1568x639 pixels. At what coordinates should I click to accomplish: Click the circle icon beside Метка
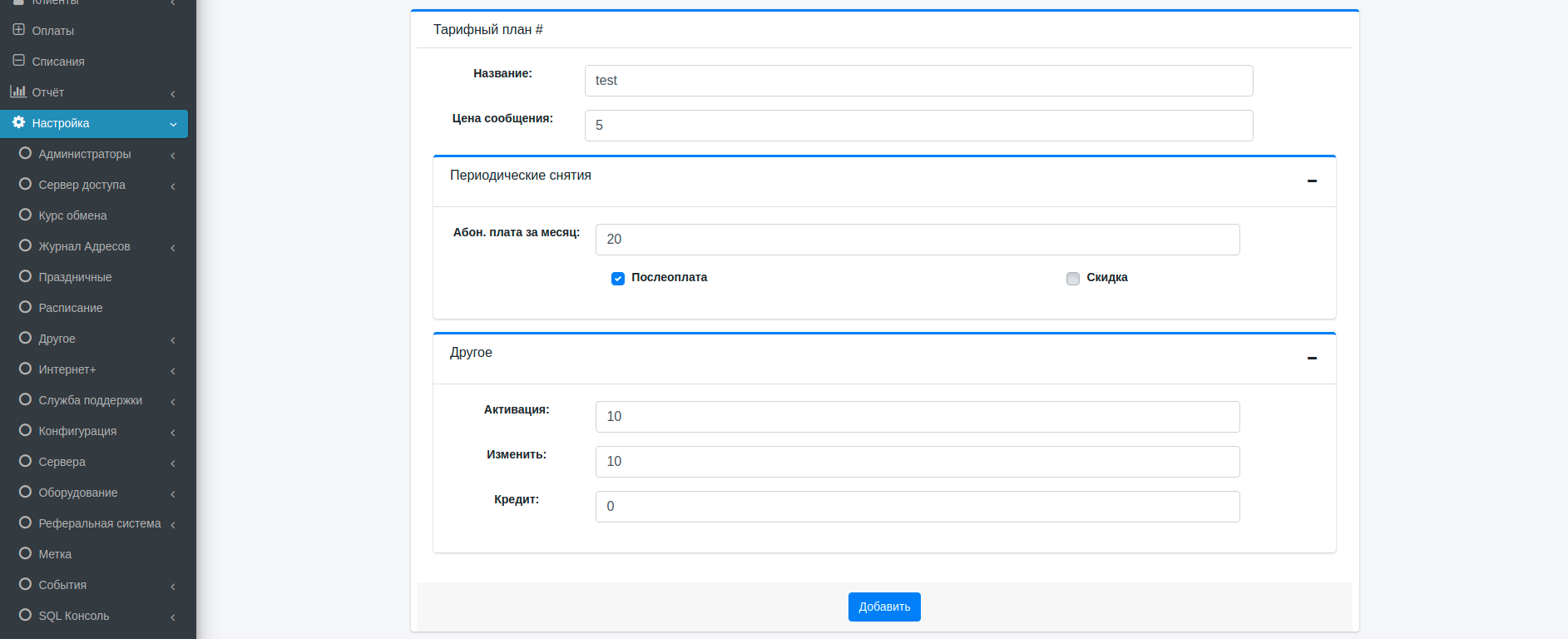[25, 553]
